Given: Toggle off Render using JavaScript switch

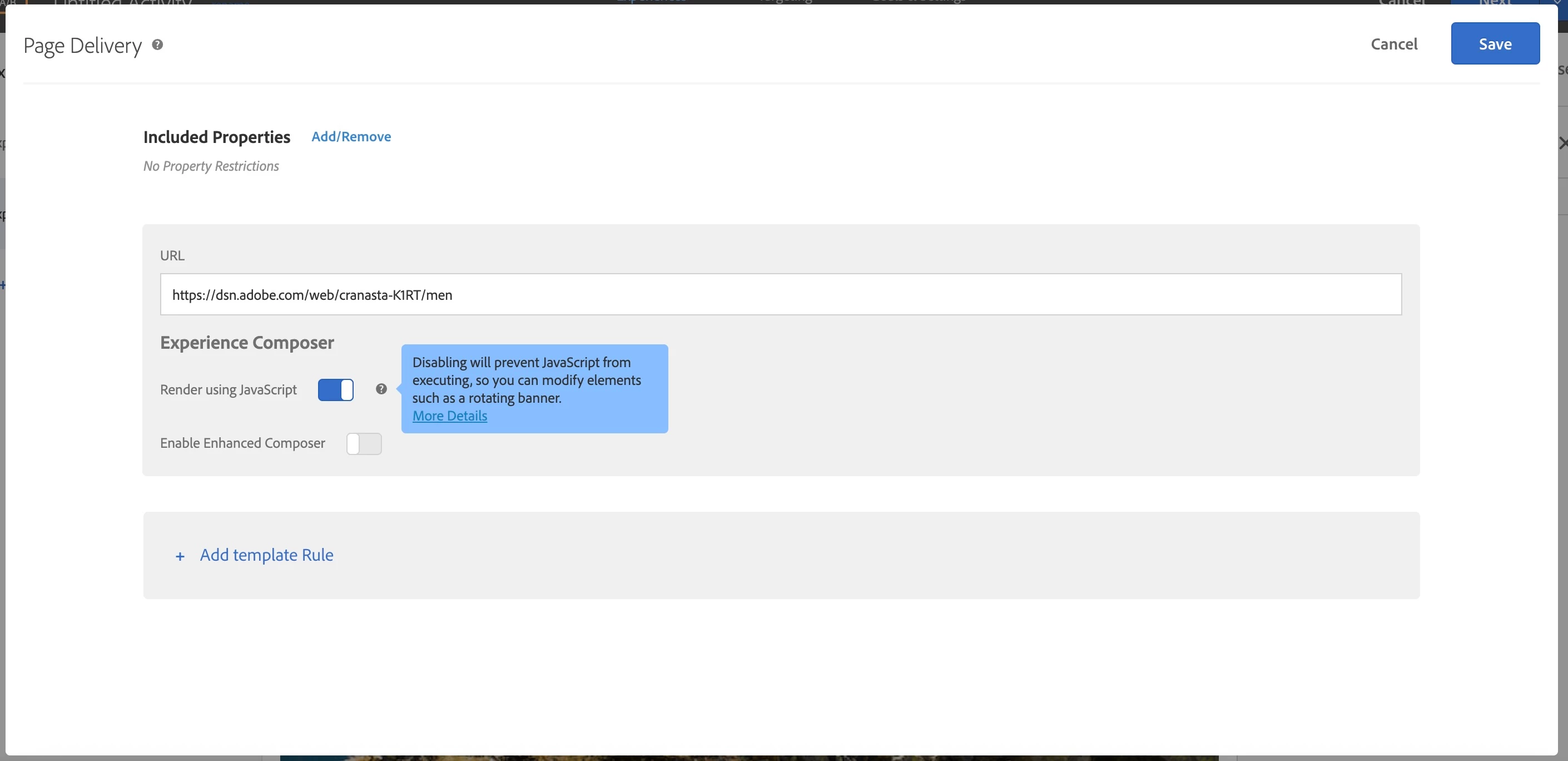Looking at the screenshot, I should pos(335,389).
